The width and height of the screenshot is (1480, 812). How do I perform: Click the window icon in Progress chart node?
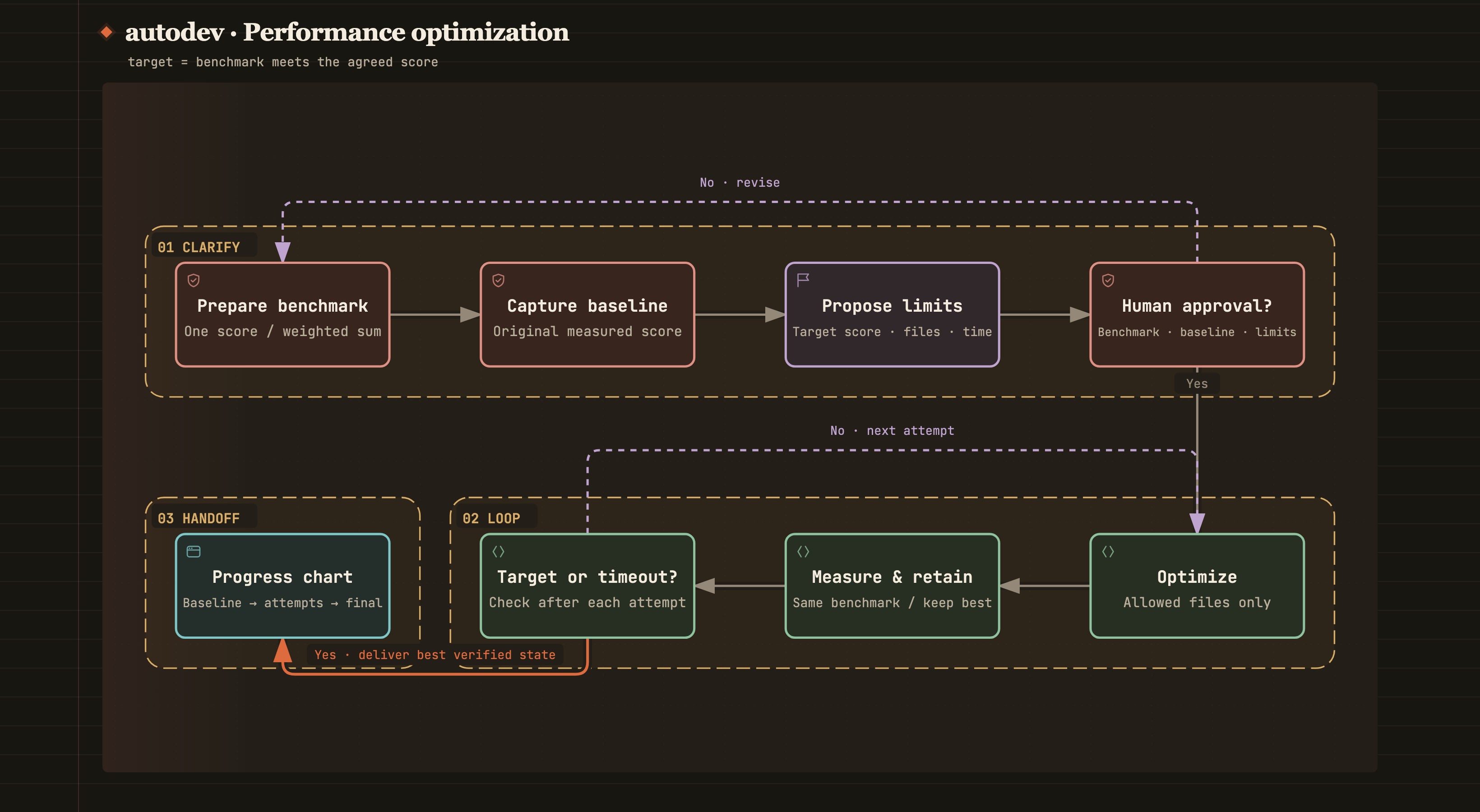(x=194, y=551)
